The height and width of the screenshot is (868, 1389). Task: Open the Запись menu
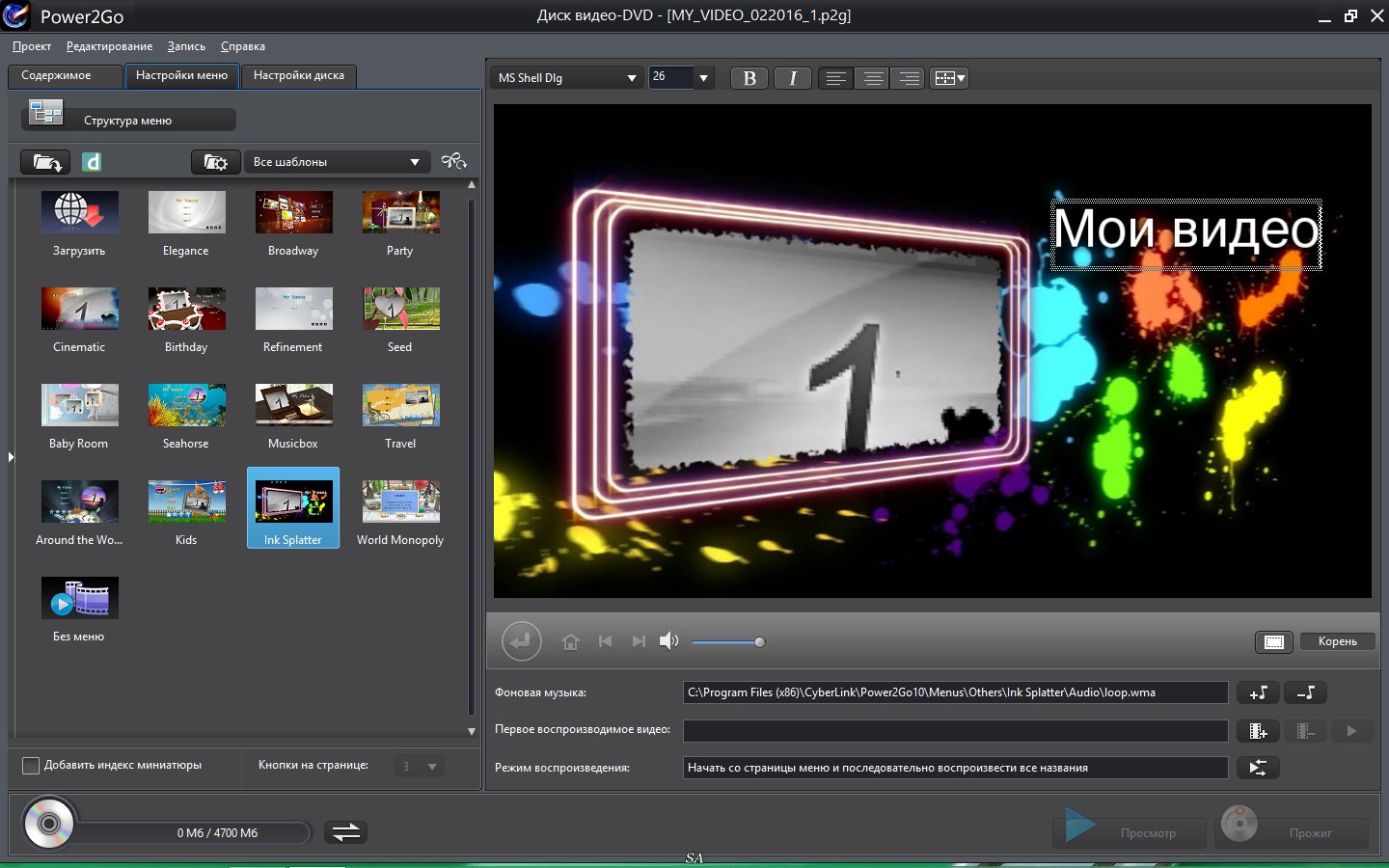tap(186, 46)
